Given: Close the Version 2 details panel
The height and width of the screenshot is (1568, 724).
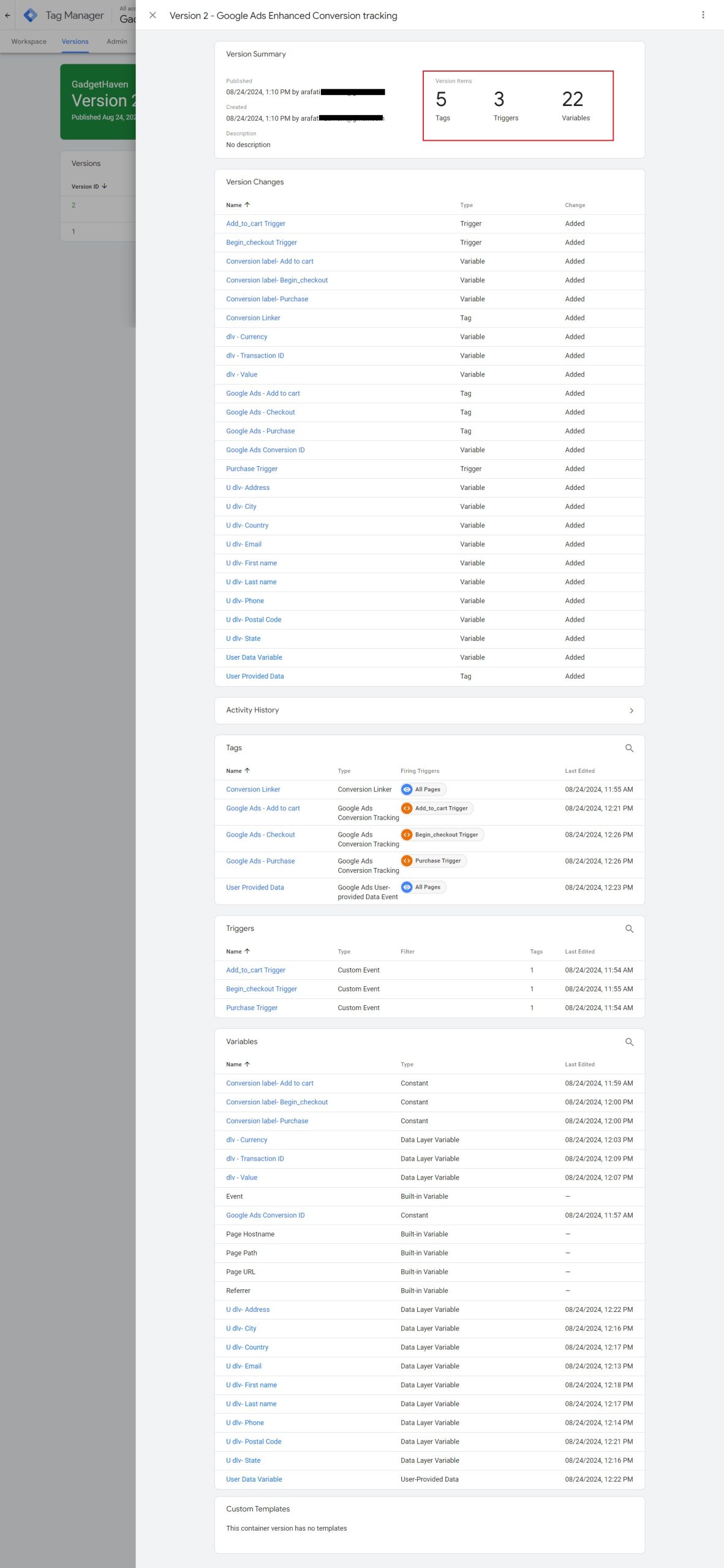Looking at the screenshot, I should click(153, 15).
